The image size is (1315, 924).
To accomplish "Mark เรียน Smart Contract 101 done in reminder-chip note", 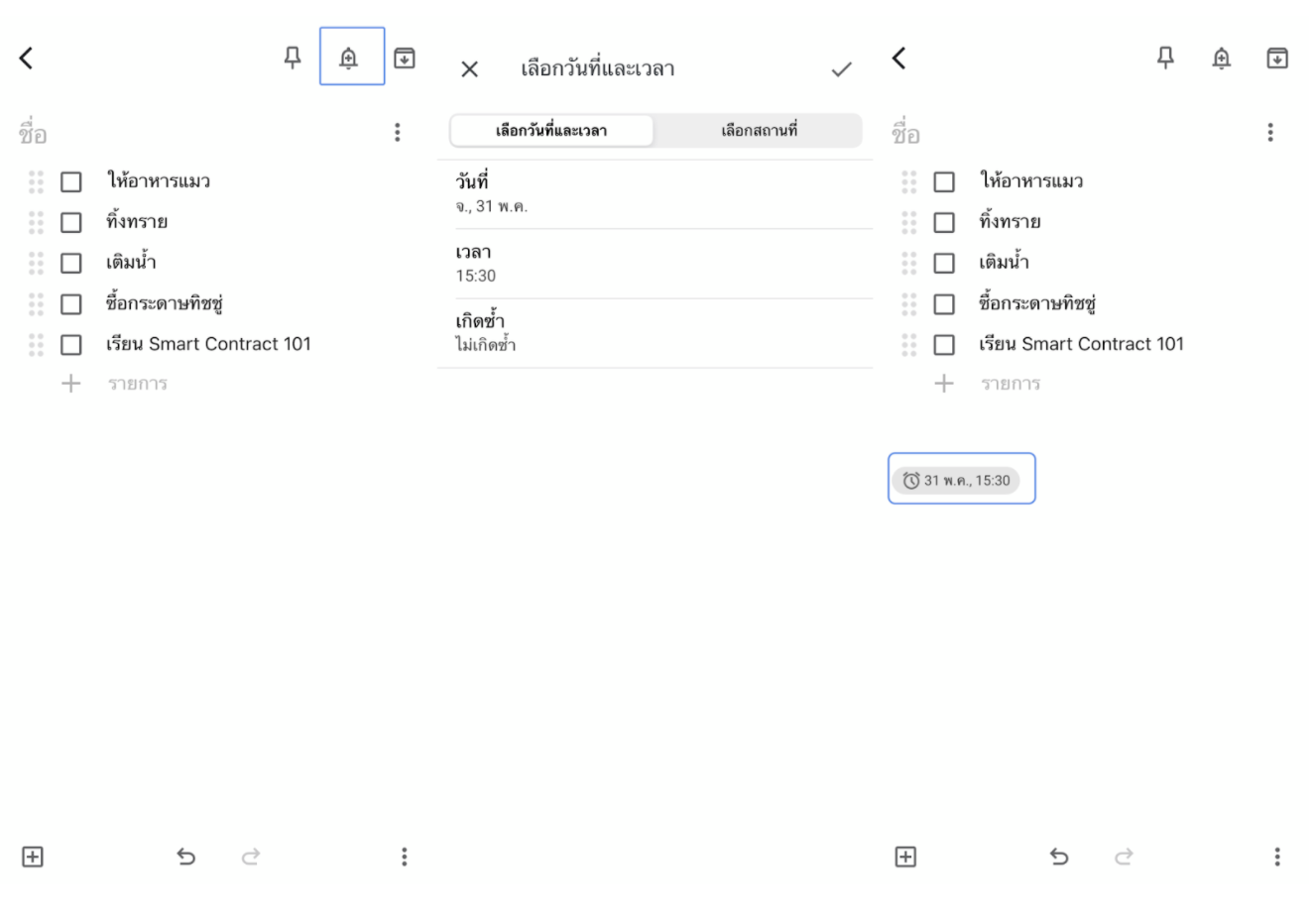I will (944, 344).
